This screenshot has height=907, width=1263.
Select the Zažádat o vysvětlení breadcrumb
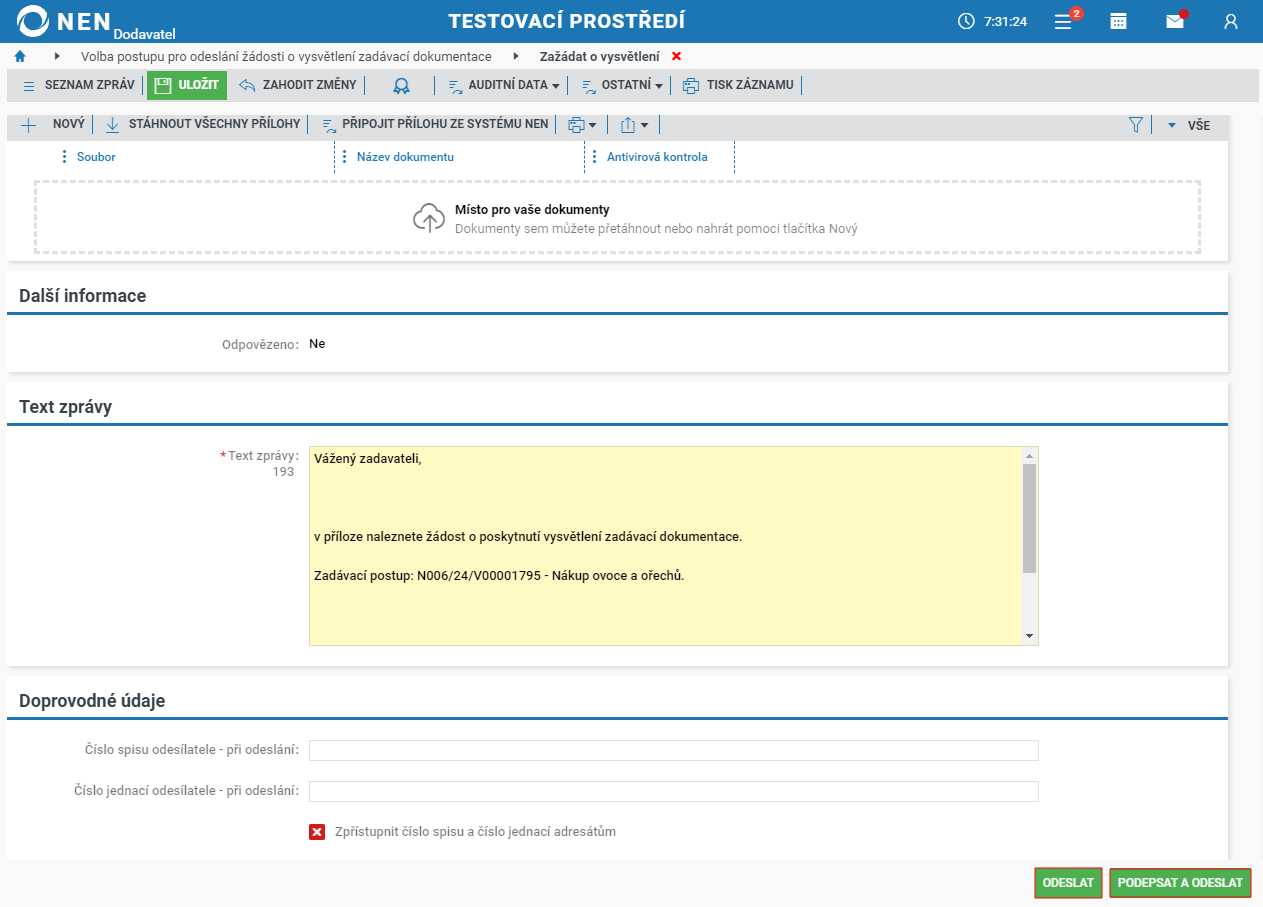599,56
